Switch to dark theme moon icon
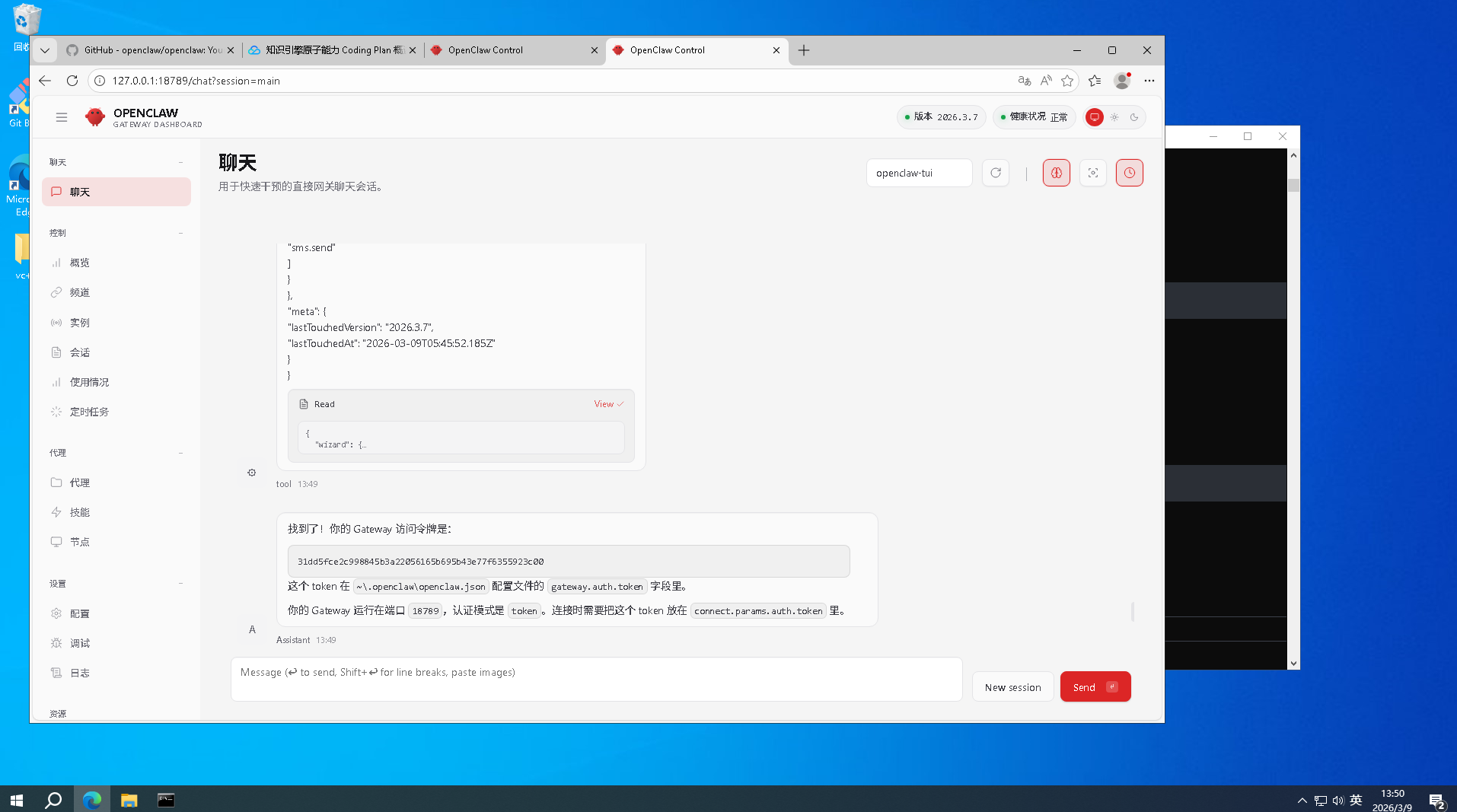 [x=1134, y=117]
